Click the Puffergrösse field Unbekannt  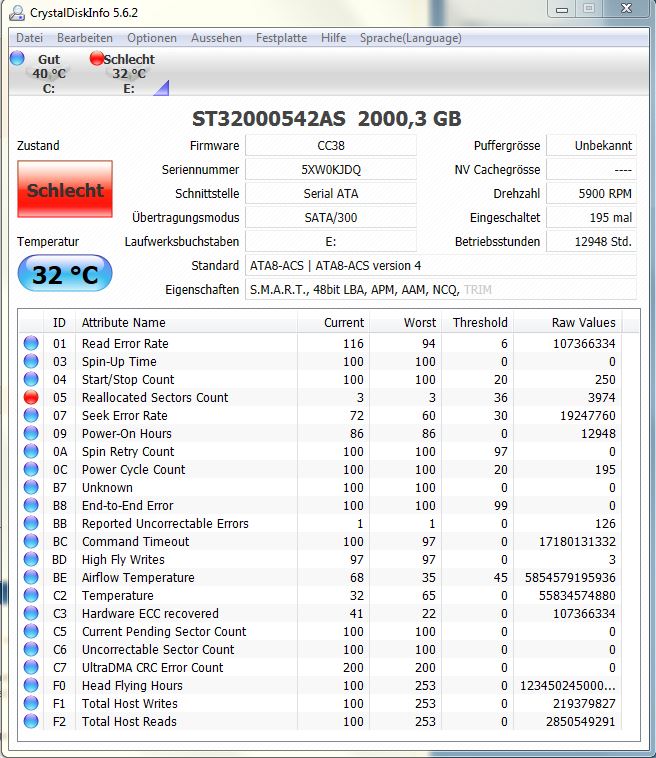(591, 146)
